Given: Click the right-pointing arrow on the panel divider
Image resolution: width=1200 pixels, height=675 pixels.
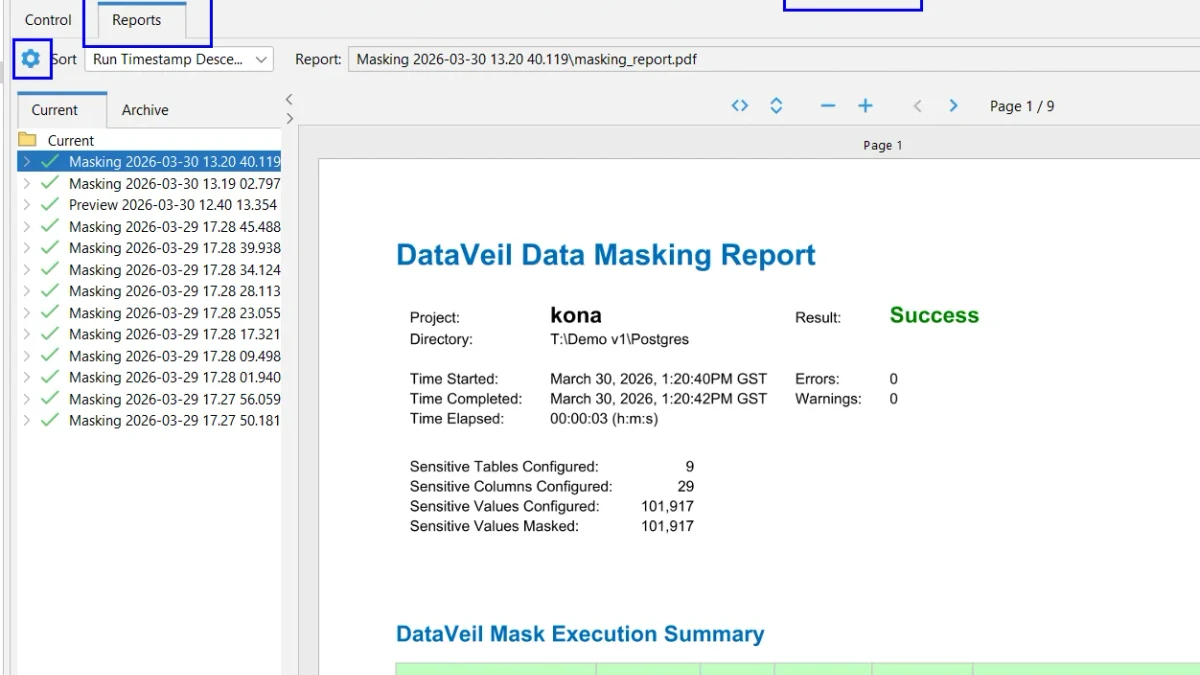Looking at the screenshot, I should pyautogui.click(x=289, y=118).
